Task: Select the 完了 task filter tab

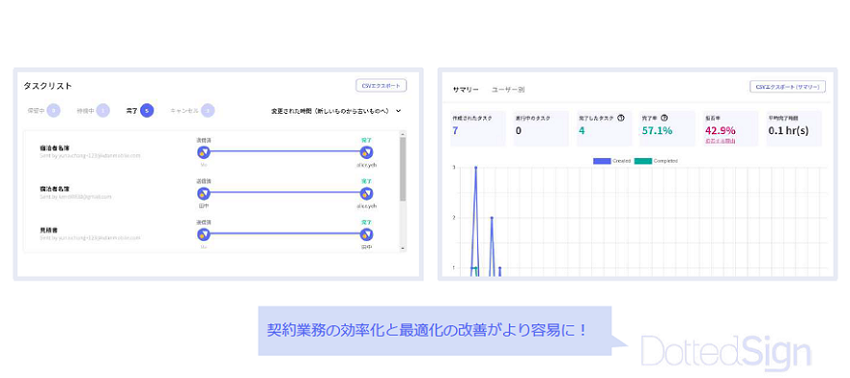Action: 139,111
